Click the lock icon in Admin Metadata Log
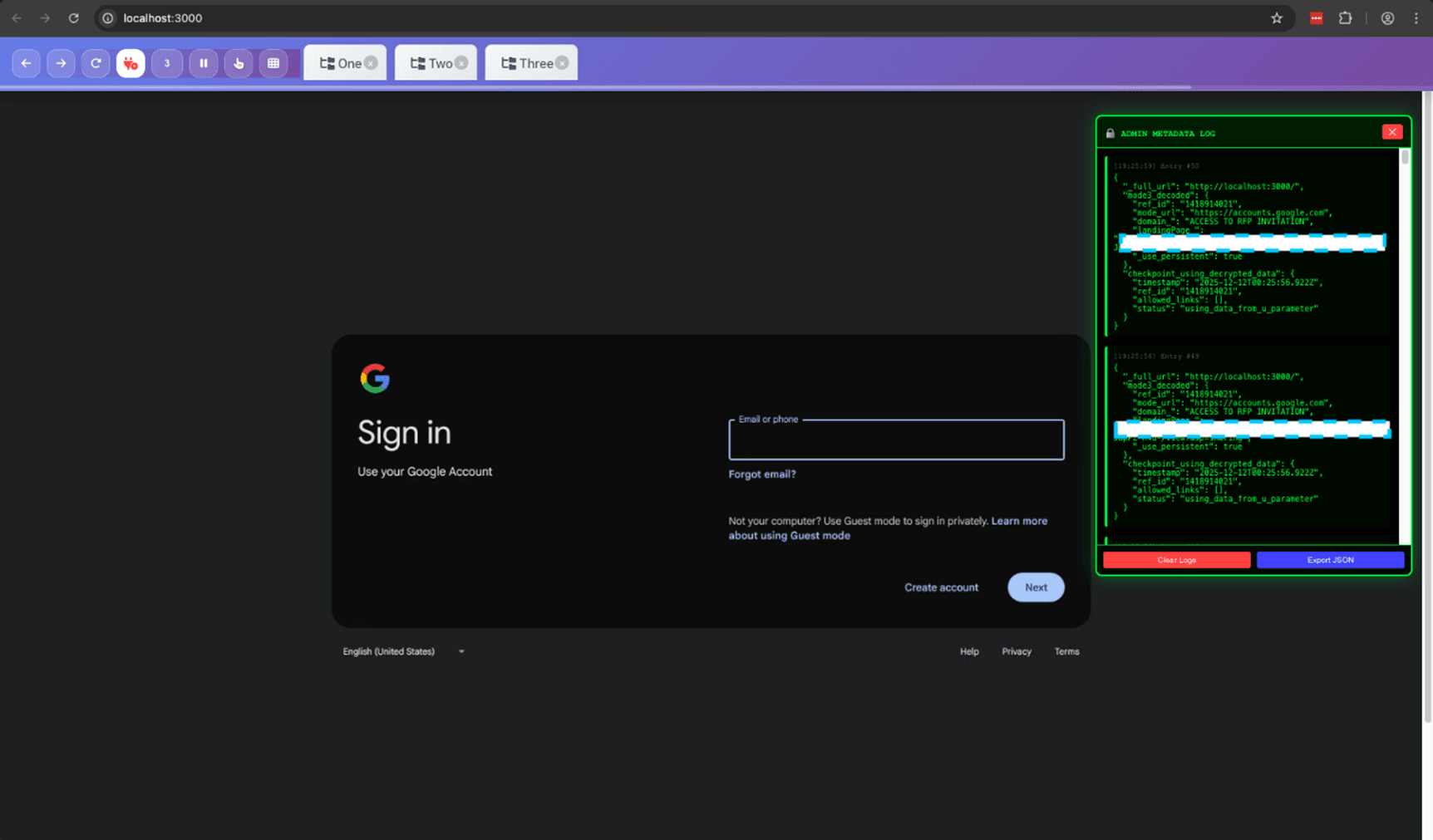This screenshot has width=1433, height=840. (1110, 133)
